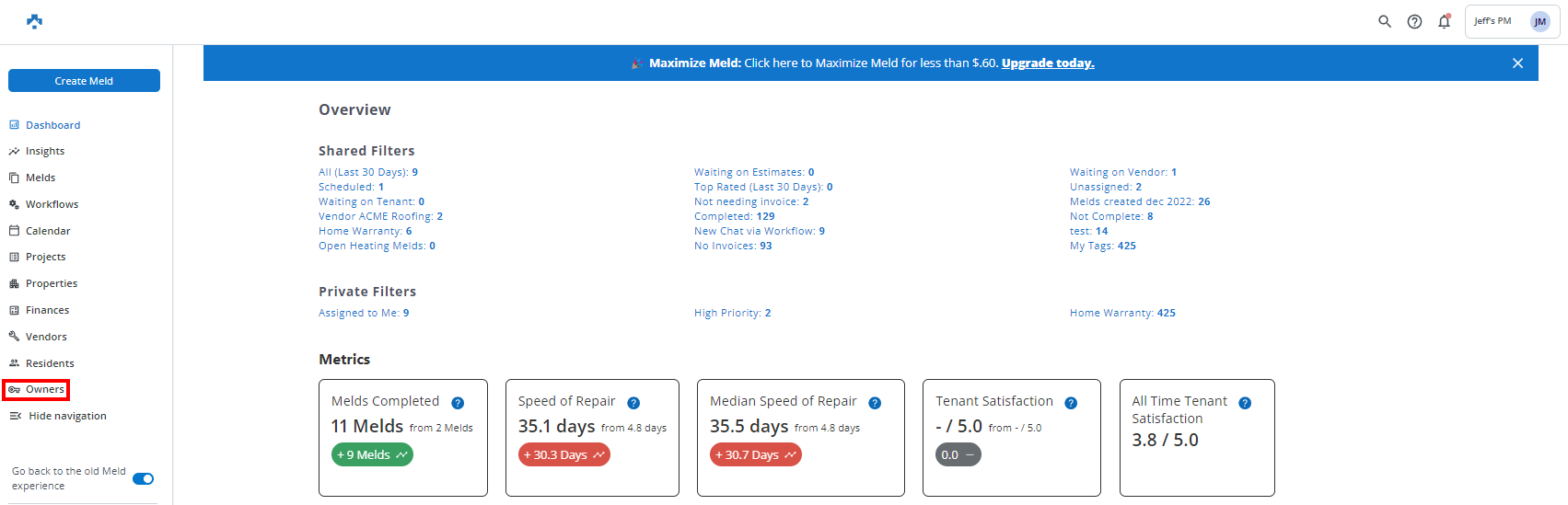Click the Median Speed of Repair info icon
Image resolution: width=1568 pixels, height=505 pixels.
coord(875,403)
